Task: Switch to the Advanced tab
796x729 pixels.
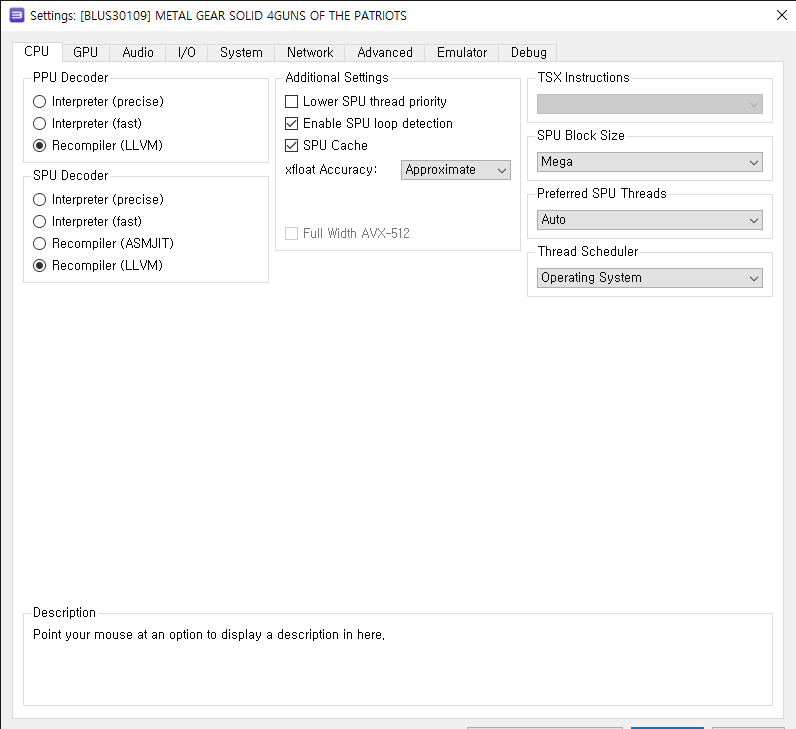Action: 385,52
